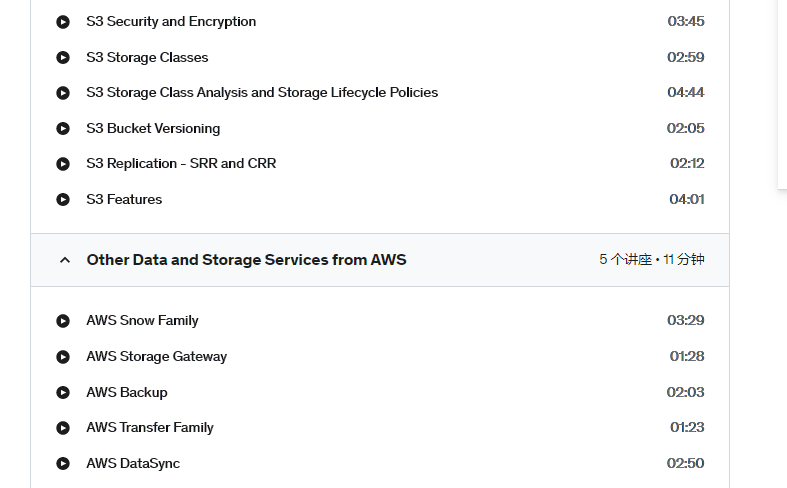Click play icon beside AWS Transfer Family
787x488 pixels.
point(63,428)
